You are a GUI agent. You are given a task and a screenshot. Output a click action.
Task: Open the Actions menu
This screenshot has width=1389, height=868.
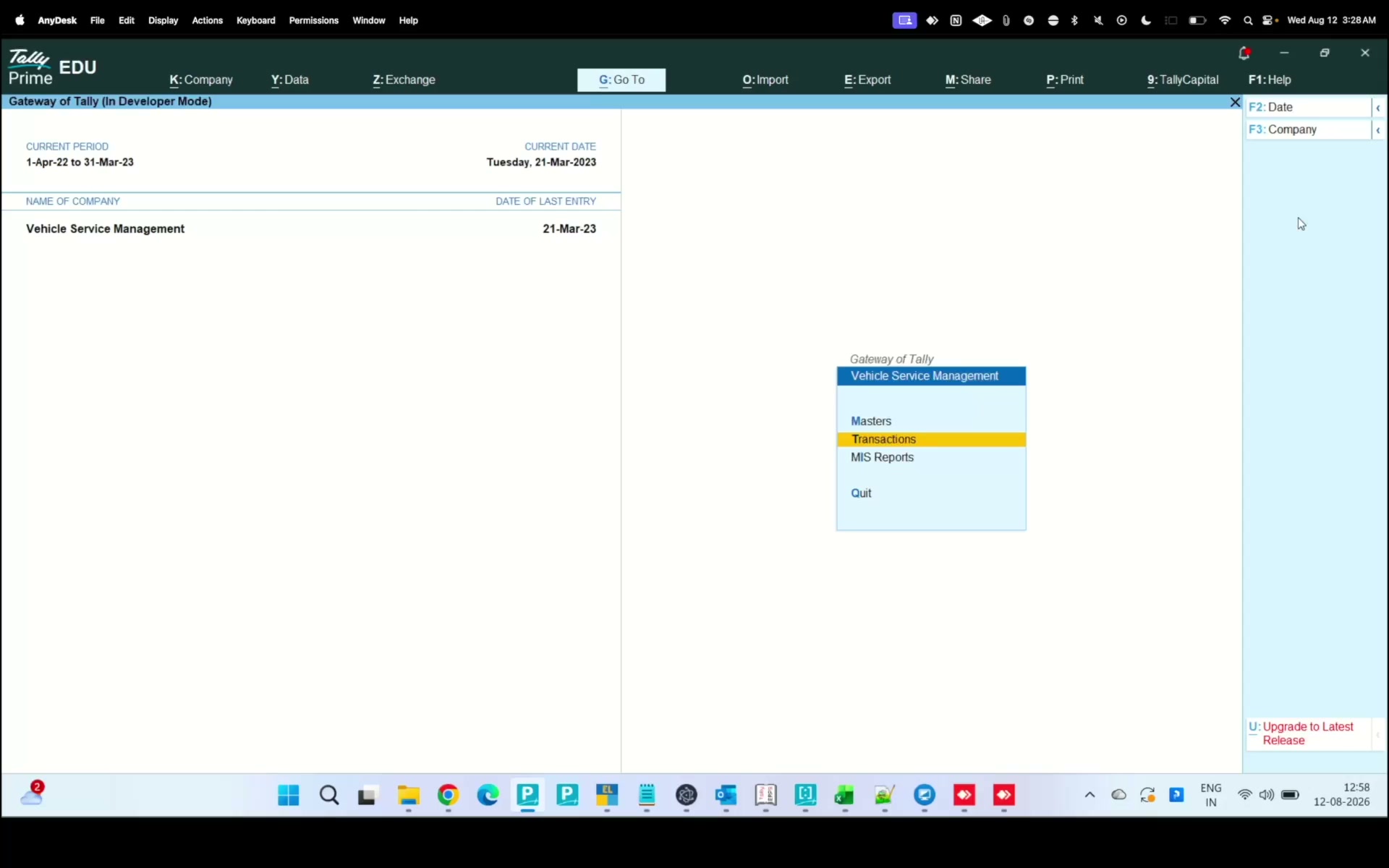click(x=207, y=20)
